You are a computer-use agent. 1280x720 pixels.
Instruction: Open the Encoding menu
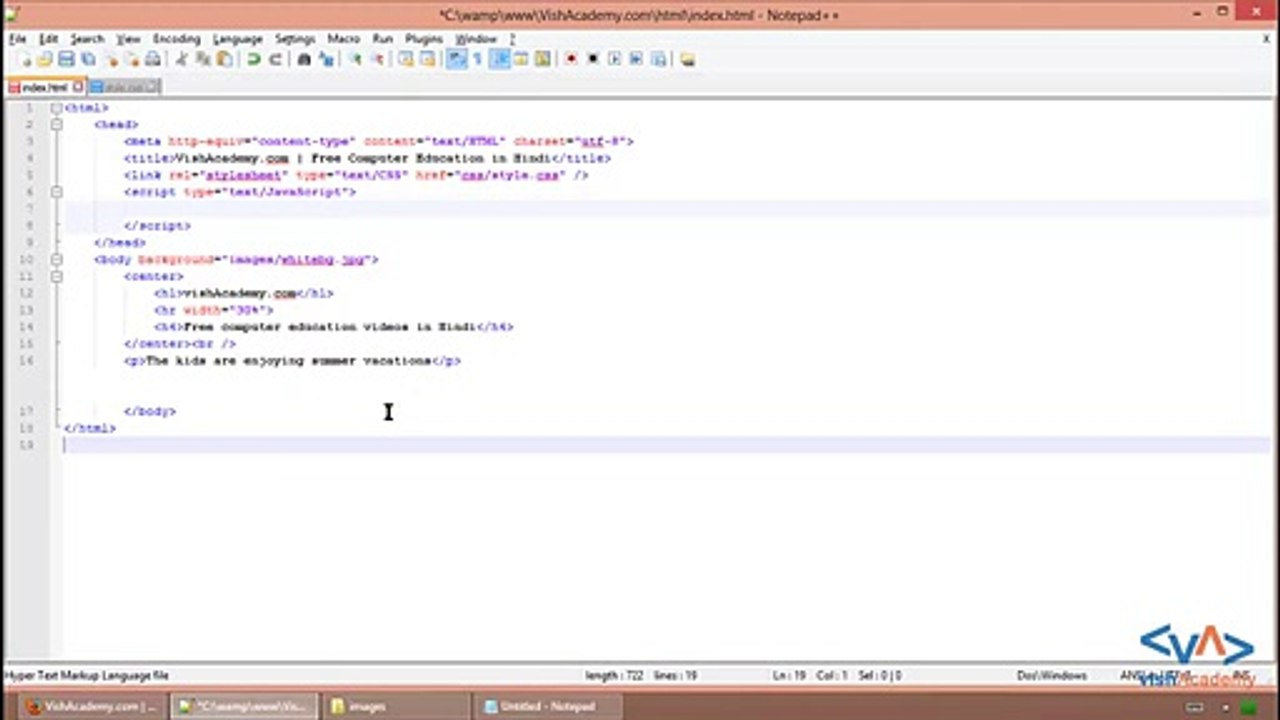pos(176,39)
